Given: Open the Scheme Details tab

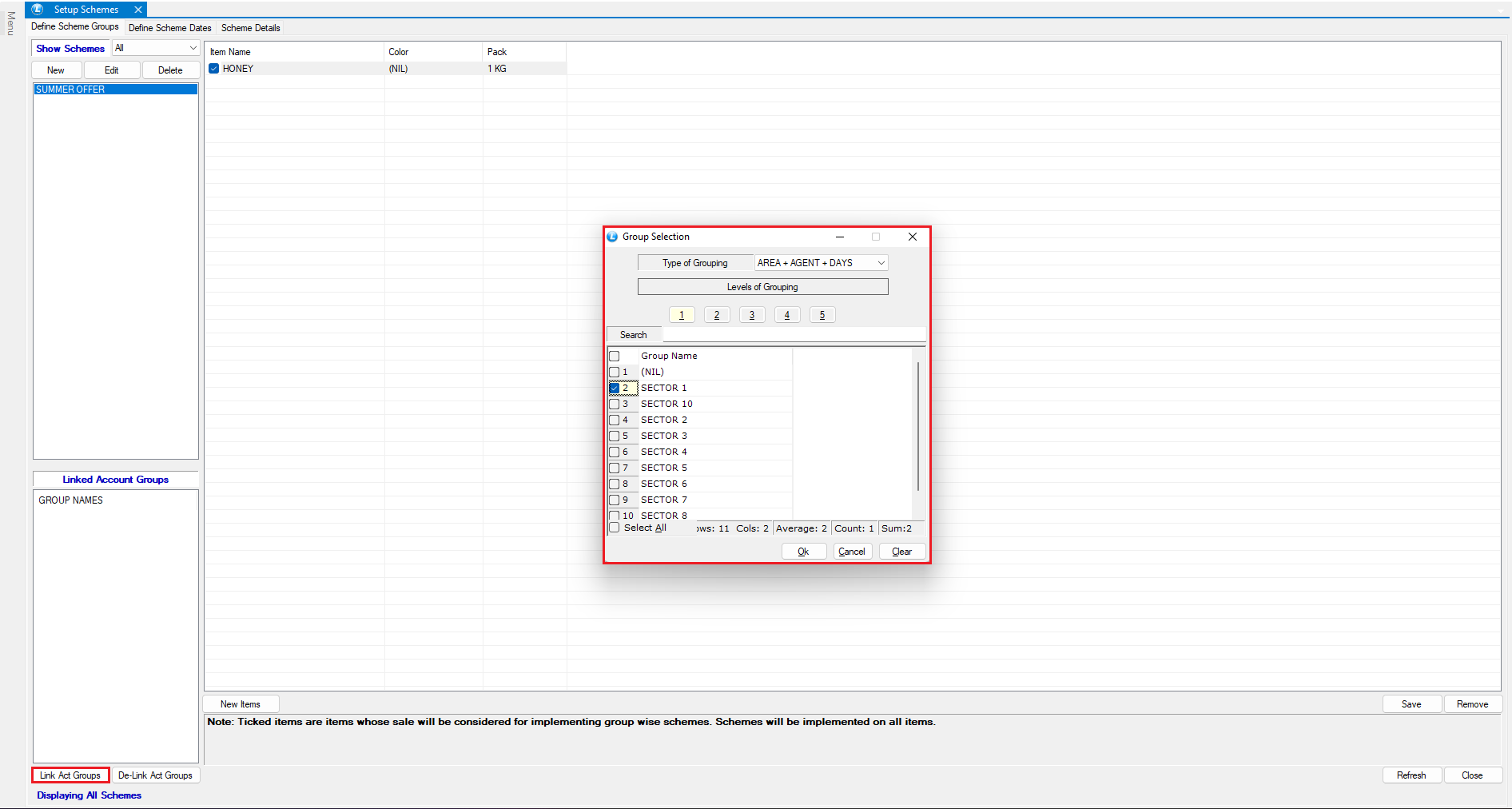Looking at the screenshot, I should tap(250, 28).
